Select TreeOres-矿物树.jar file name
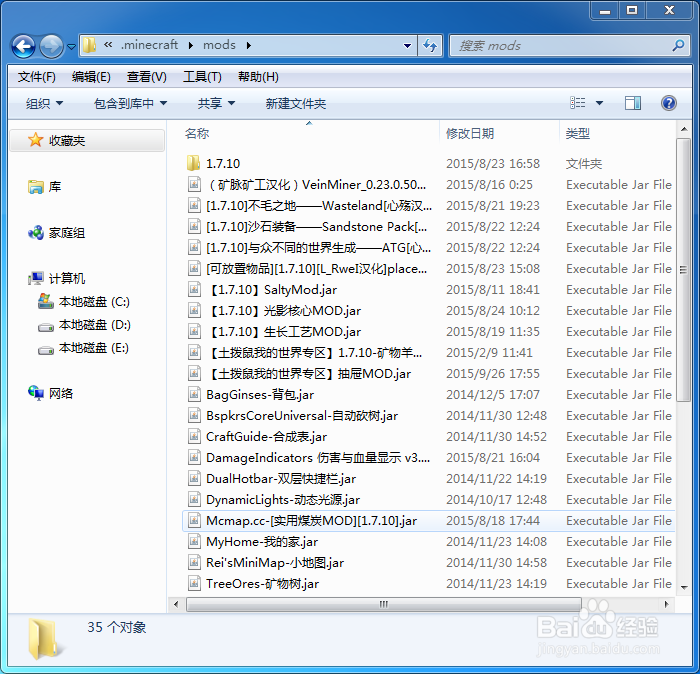 (262, 584)
